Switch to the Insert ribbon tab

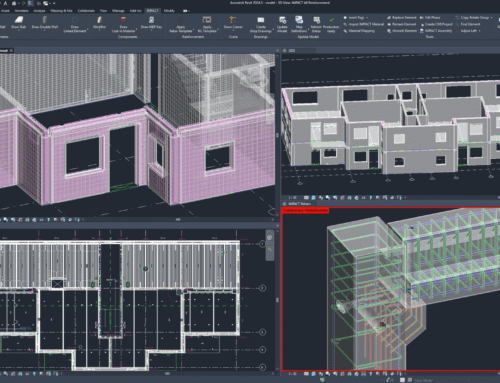(x=5, y=11)
